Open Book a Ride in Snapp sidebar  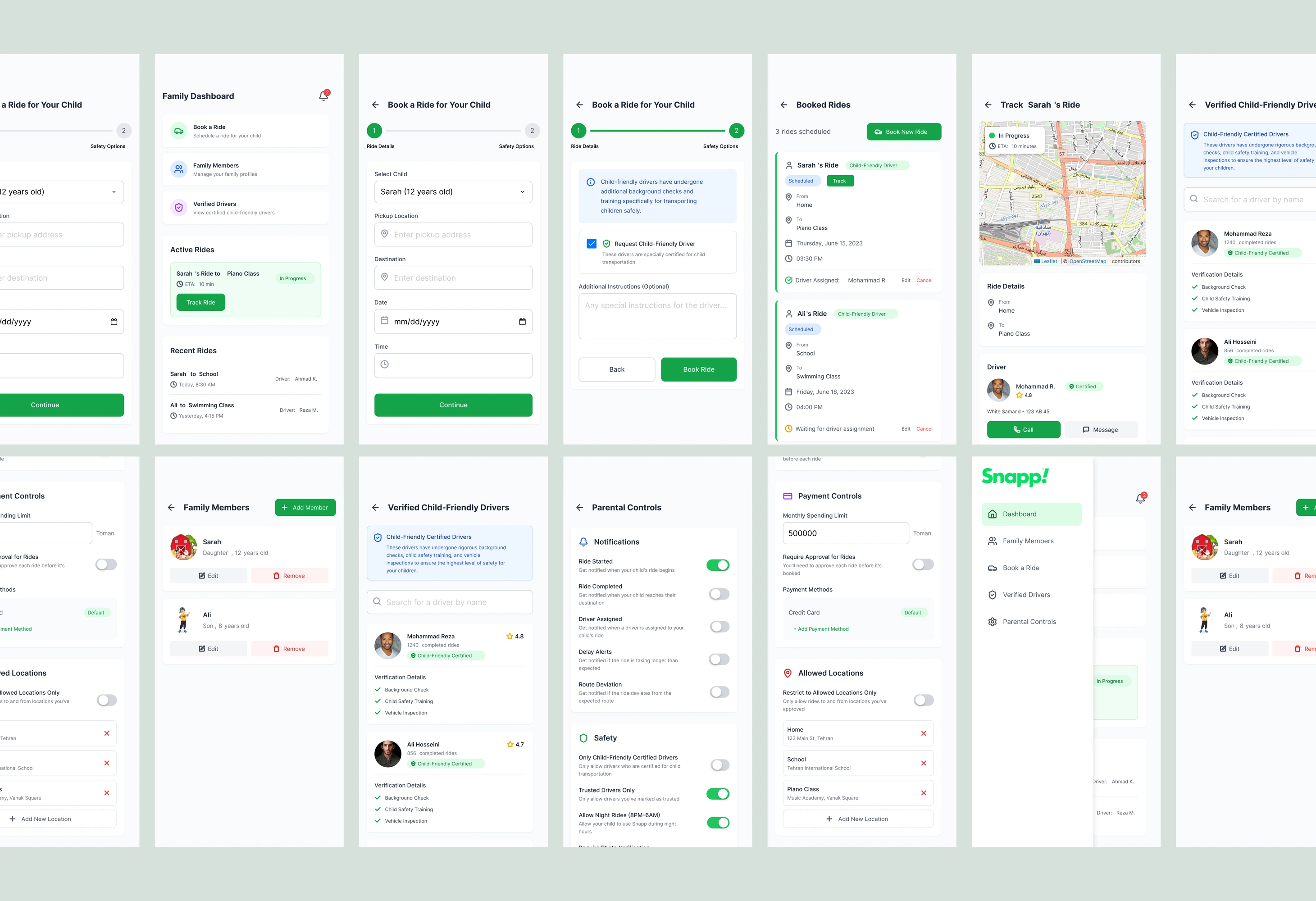pyautogui.click(x=1031, y=568)
